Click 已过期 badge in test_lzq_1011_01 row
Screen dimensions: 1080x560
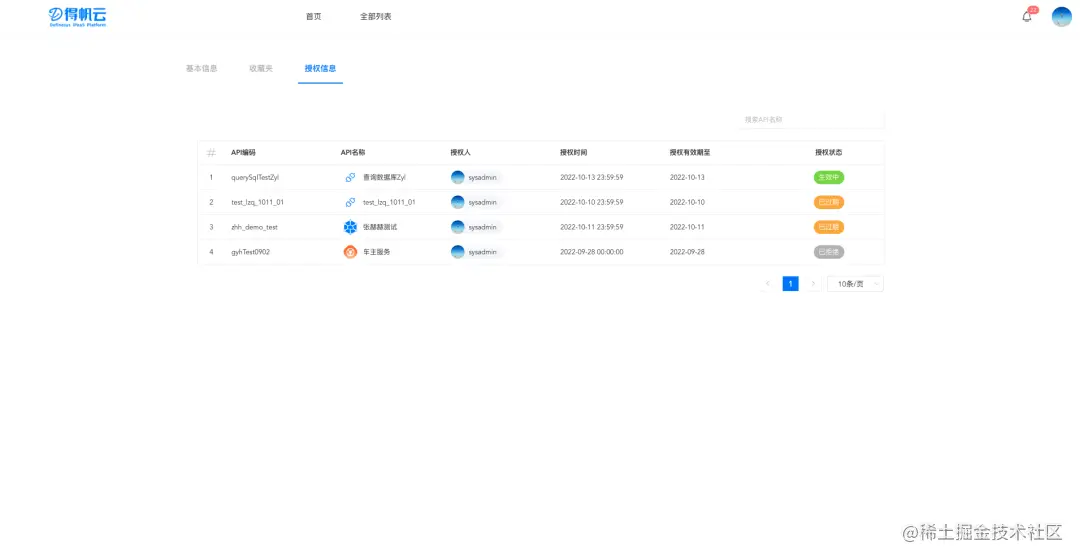829,202
